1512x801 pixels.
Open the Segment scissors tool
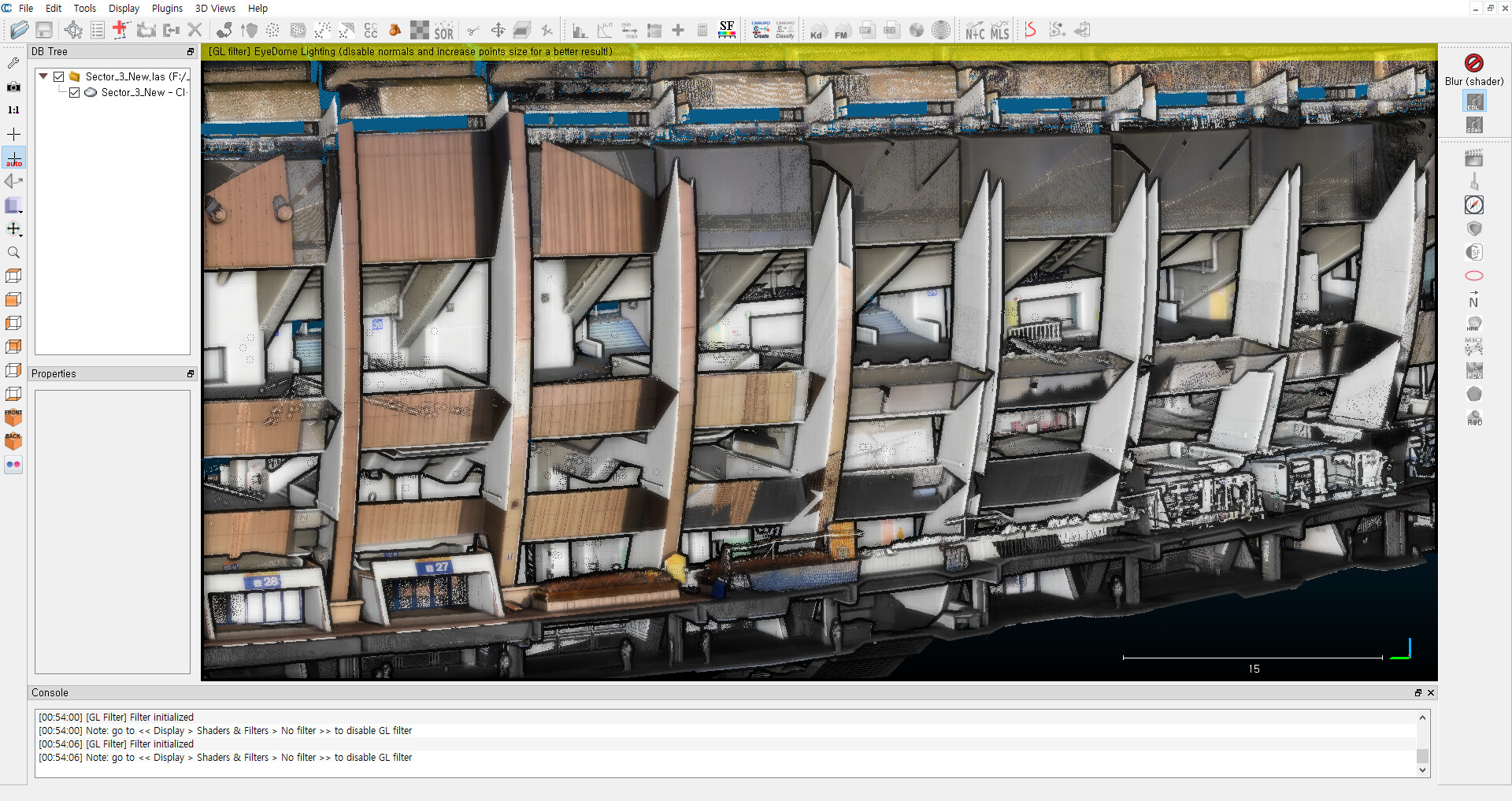(x=472, y=30)
